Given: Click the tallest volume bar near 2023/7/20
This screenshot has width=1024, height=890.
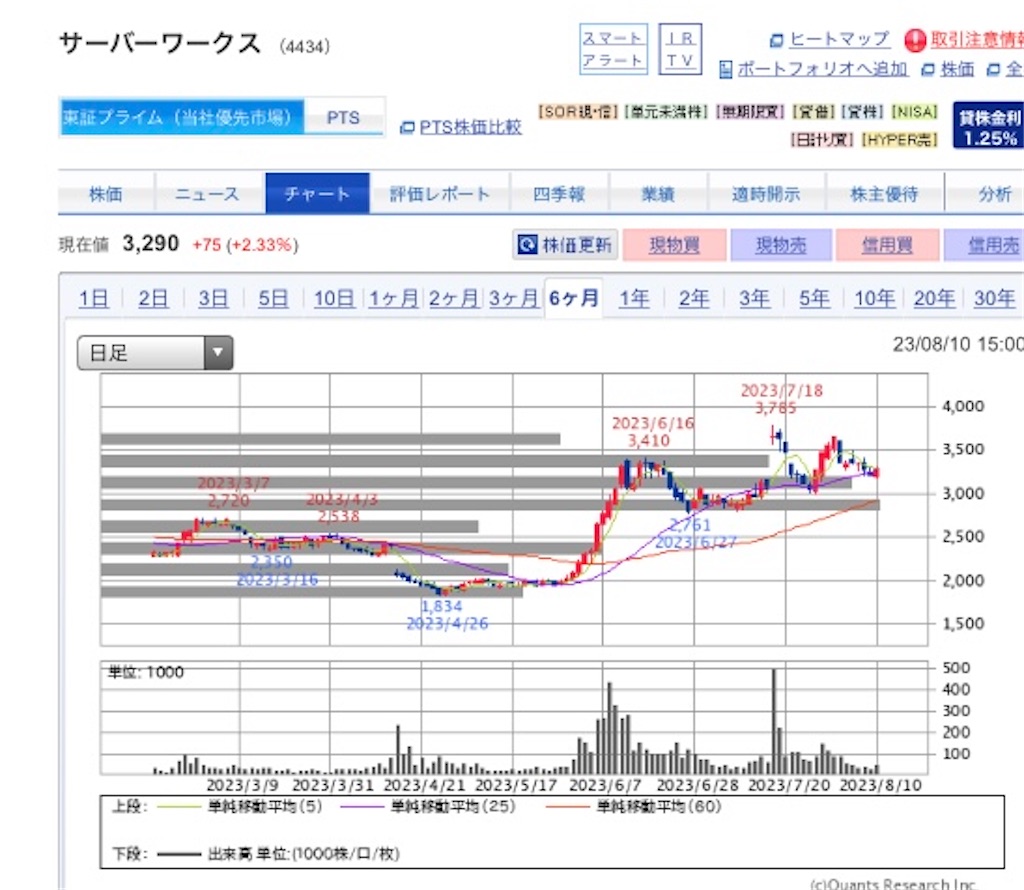Looking at the screenshot, I should click(x=774, y=721).
